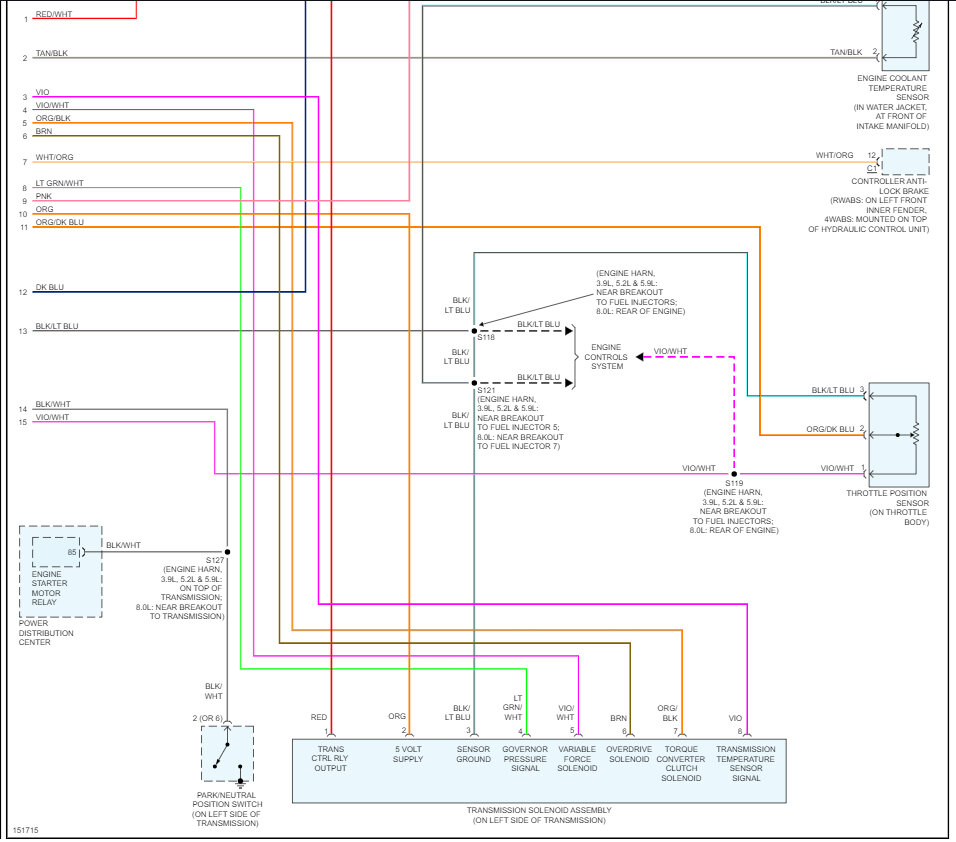The height and width of the screenshot is (842, 956).
Task: Click WHT/ORG label near ABS controller pin 12
Action: [834, 155]
